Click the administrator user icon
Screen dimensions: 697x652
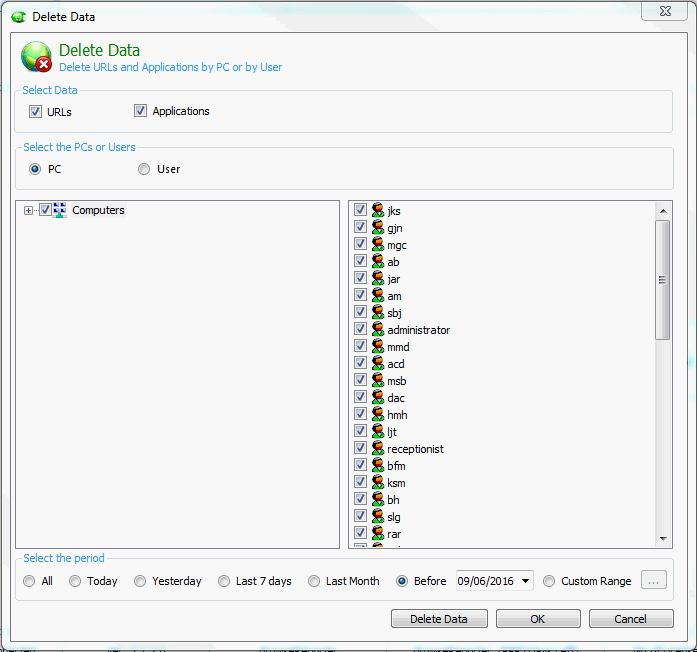pos(377,329)
